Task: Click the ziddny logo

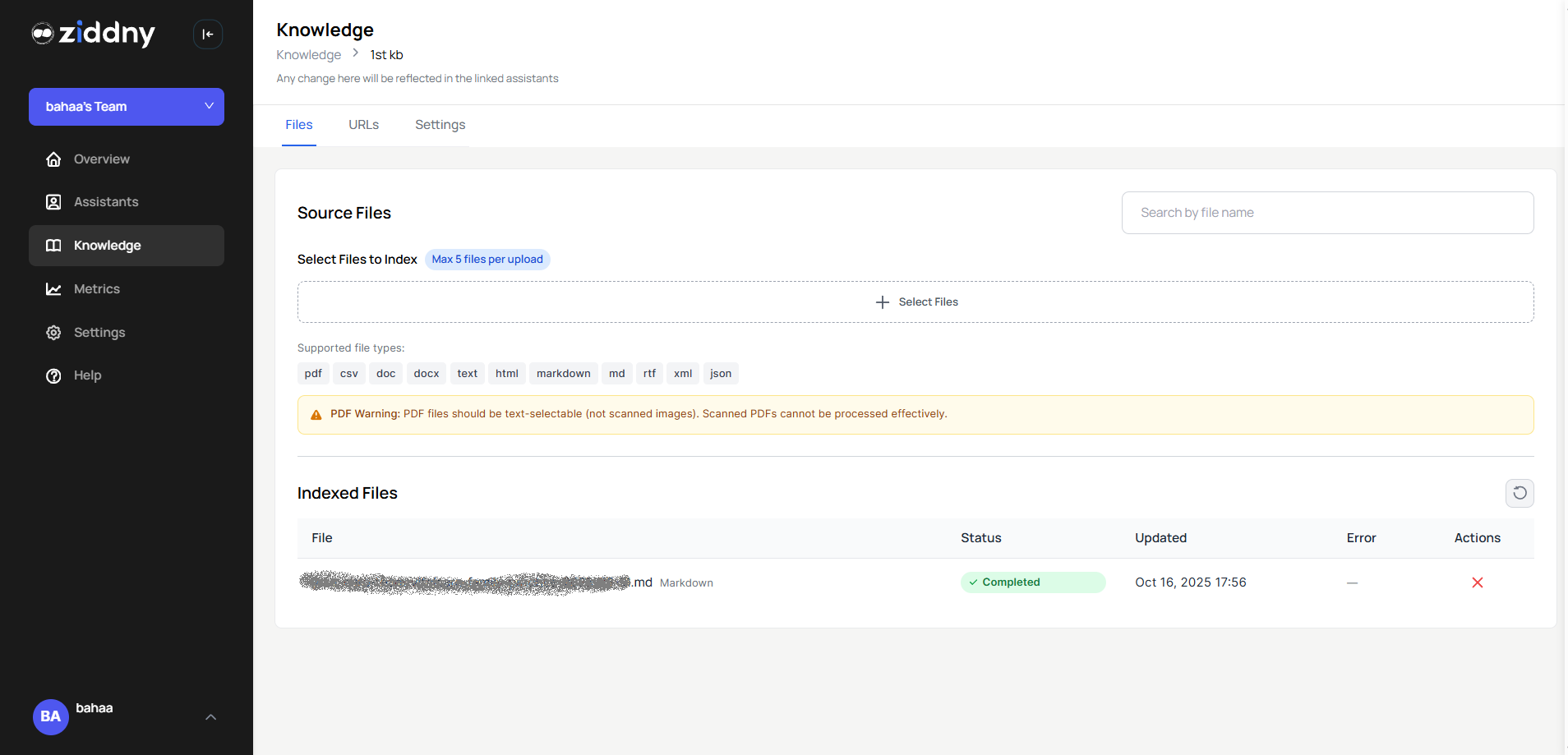Action: coord(93,34)
